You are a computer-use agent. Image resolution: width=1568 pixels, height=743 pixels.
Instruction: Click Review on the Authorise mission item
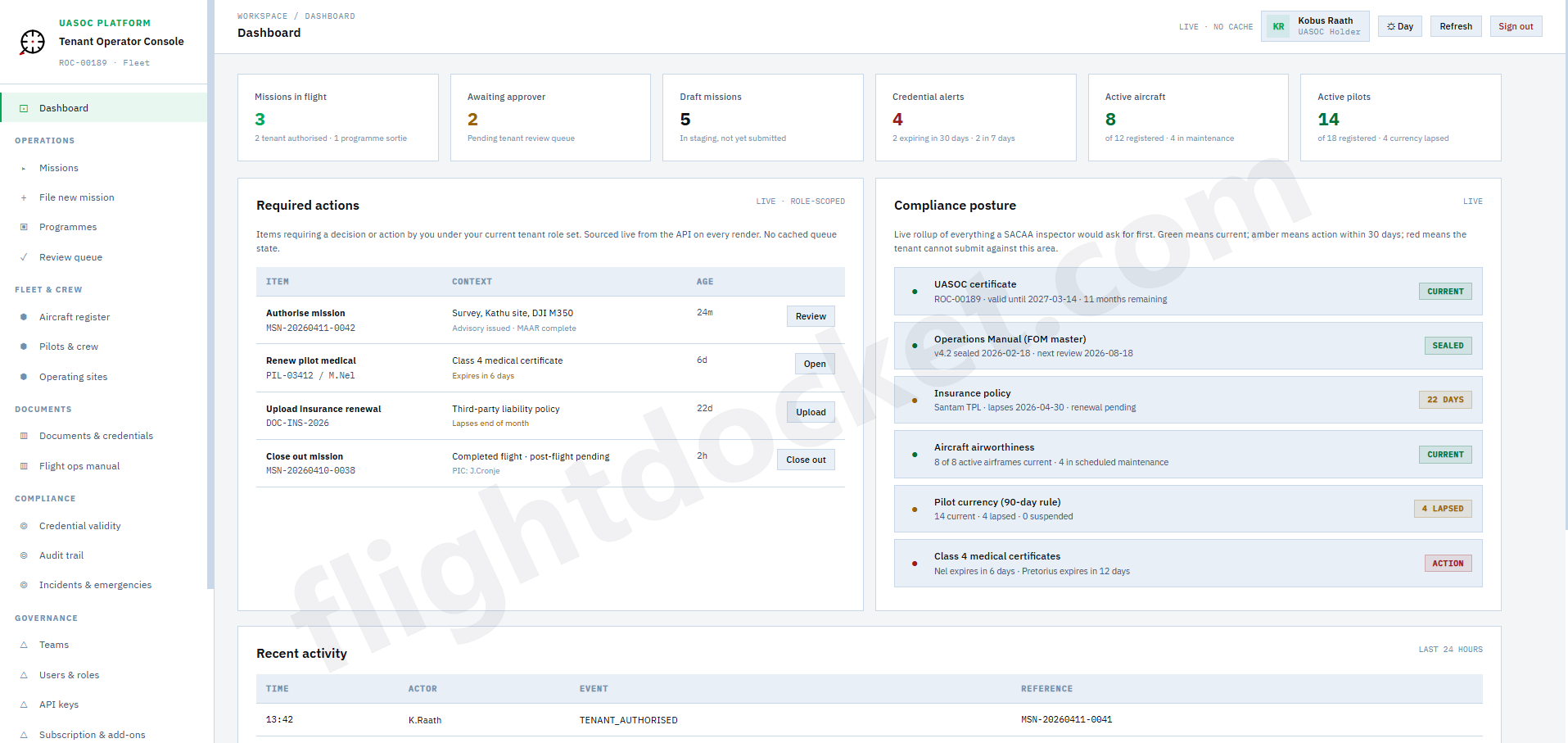(810, 316)
